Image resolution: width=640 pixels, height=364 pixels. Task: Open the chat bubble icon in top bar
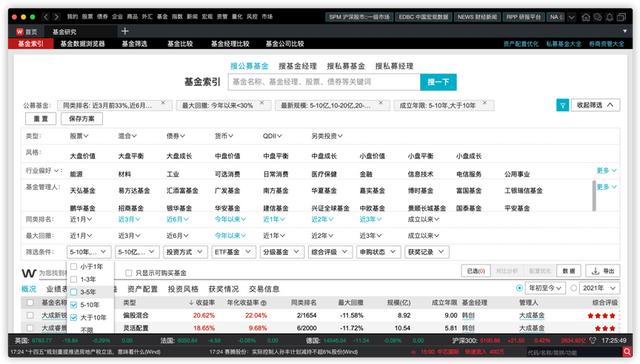598,17
